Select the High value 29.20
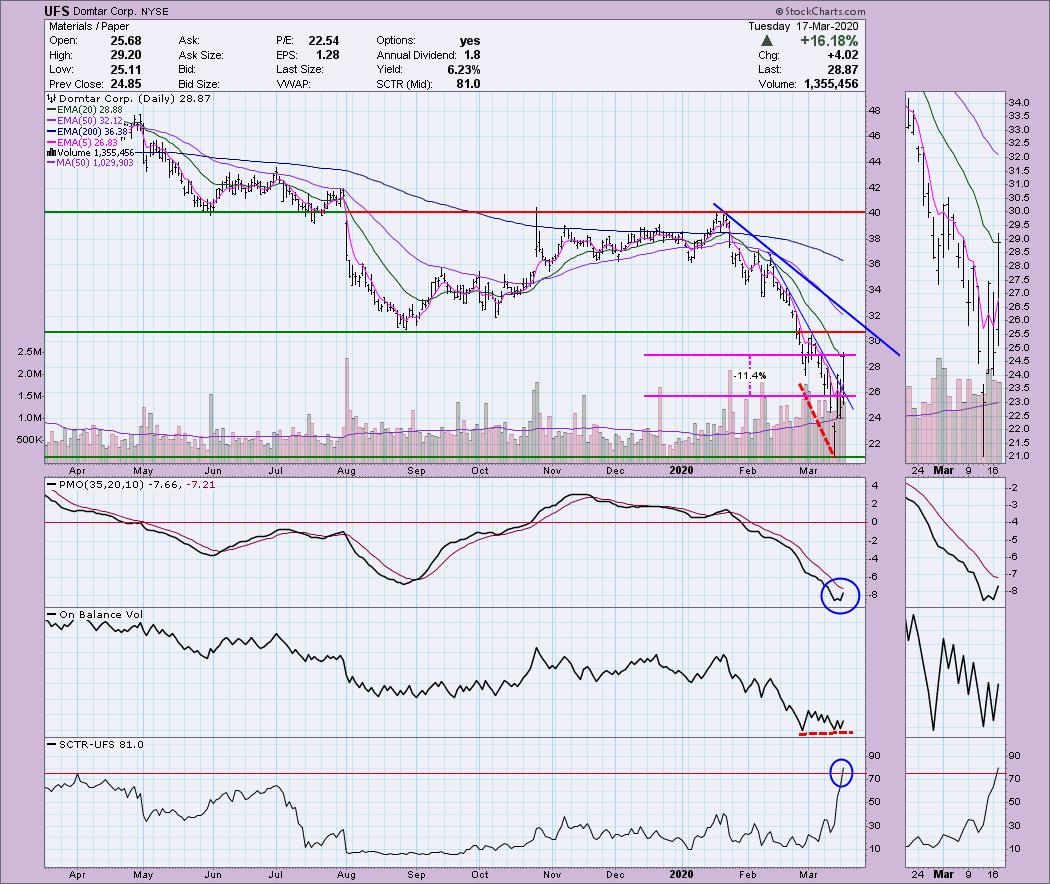The width and height of the screenshot is (1050, 884). 126,56
